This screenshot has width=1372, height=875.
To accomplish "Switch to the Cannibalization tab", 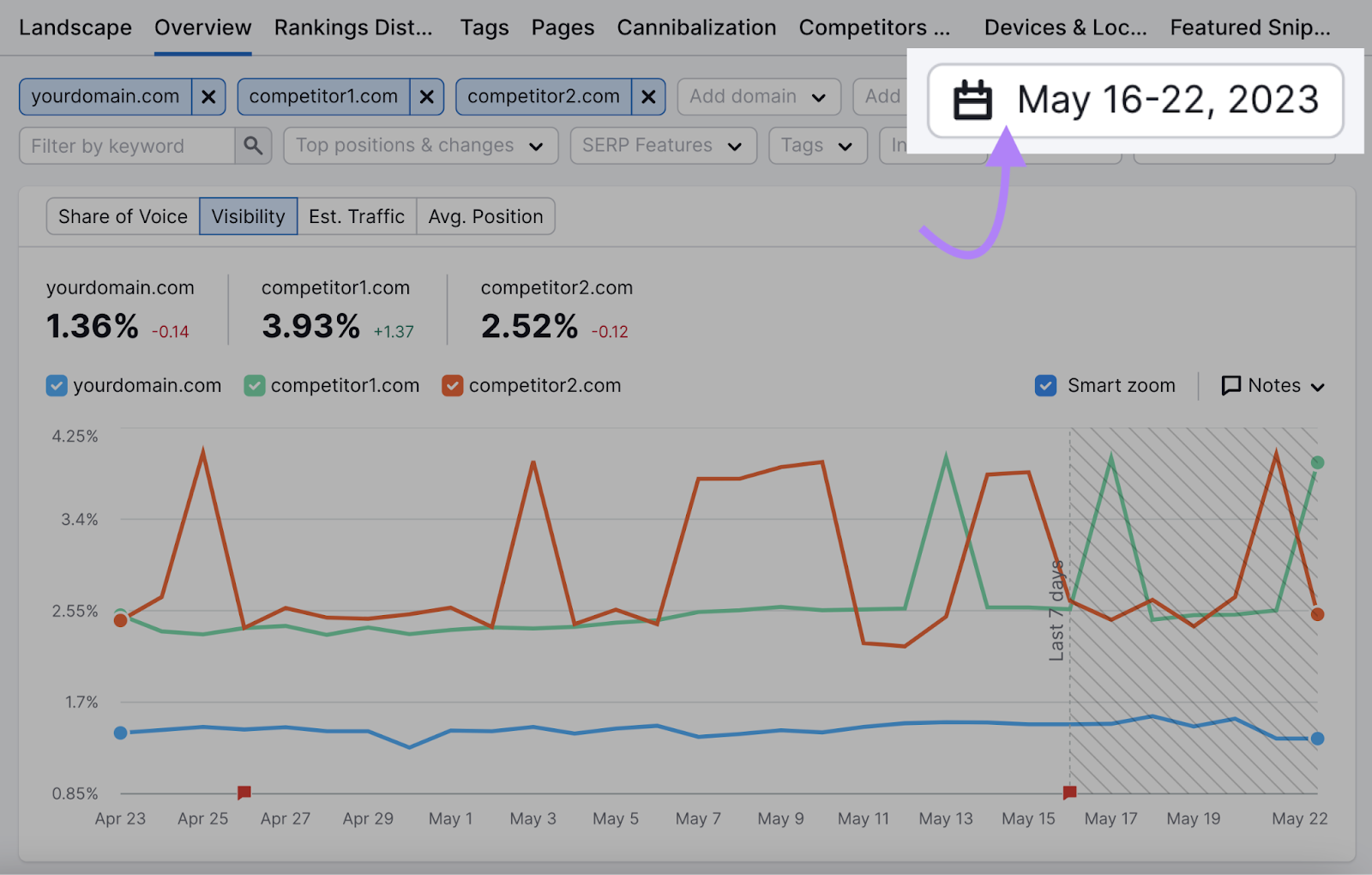I will click(x=696, y=27).
